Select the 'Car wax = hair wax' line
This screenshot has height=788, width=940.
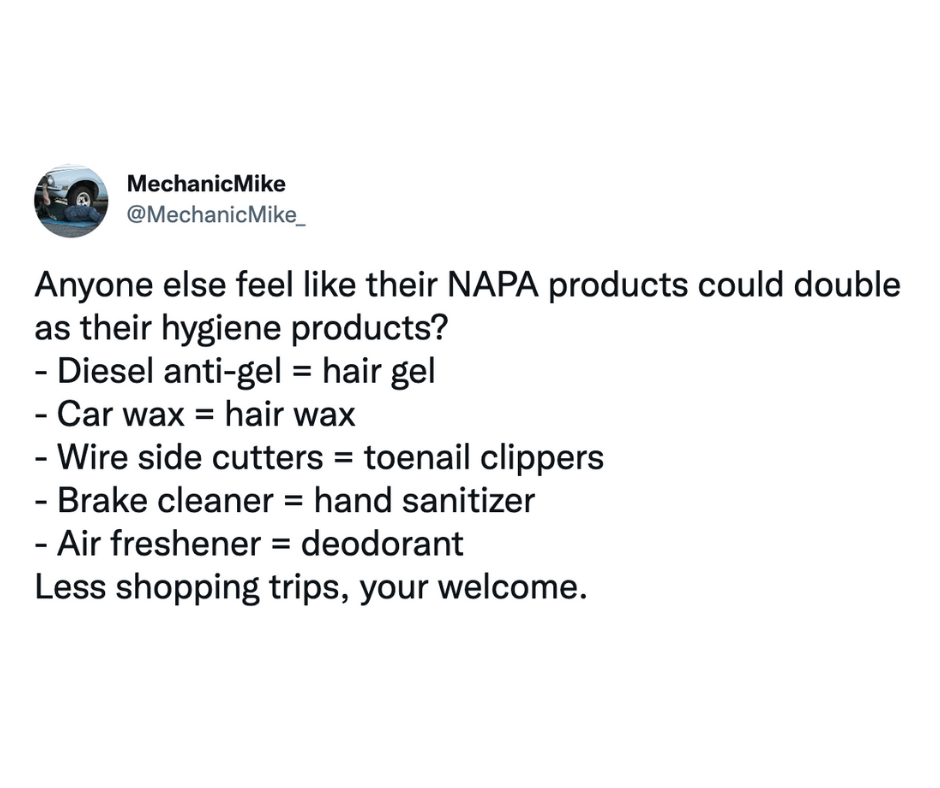tap(195, 414)
